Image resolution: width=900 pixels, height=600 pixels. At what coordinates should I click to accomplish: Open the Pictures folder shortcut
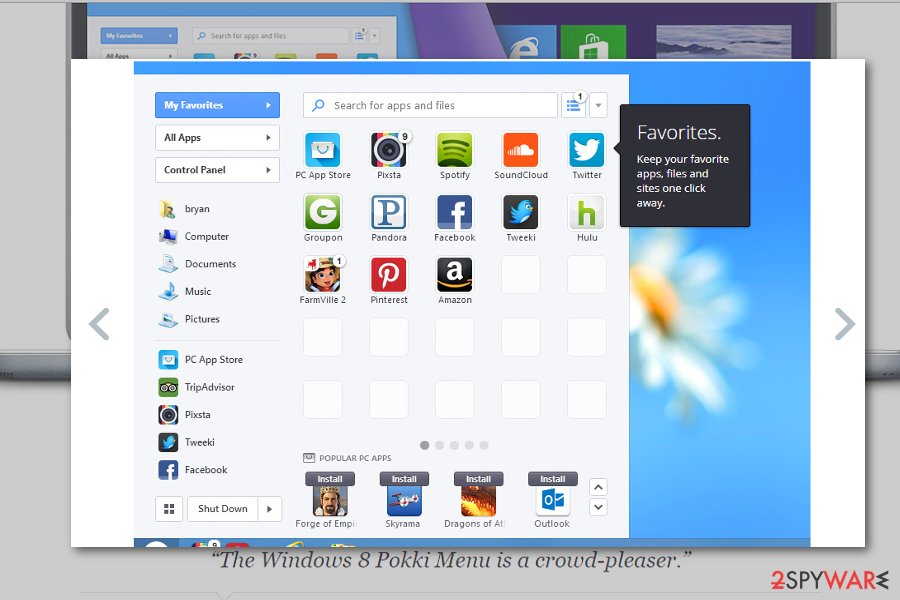(189, 319)
